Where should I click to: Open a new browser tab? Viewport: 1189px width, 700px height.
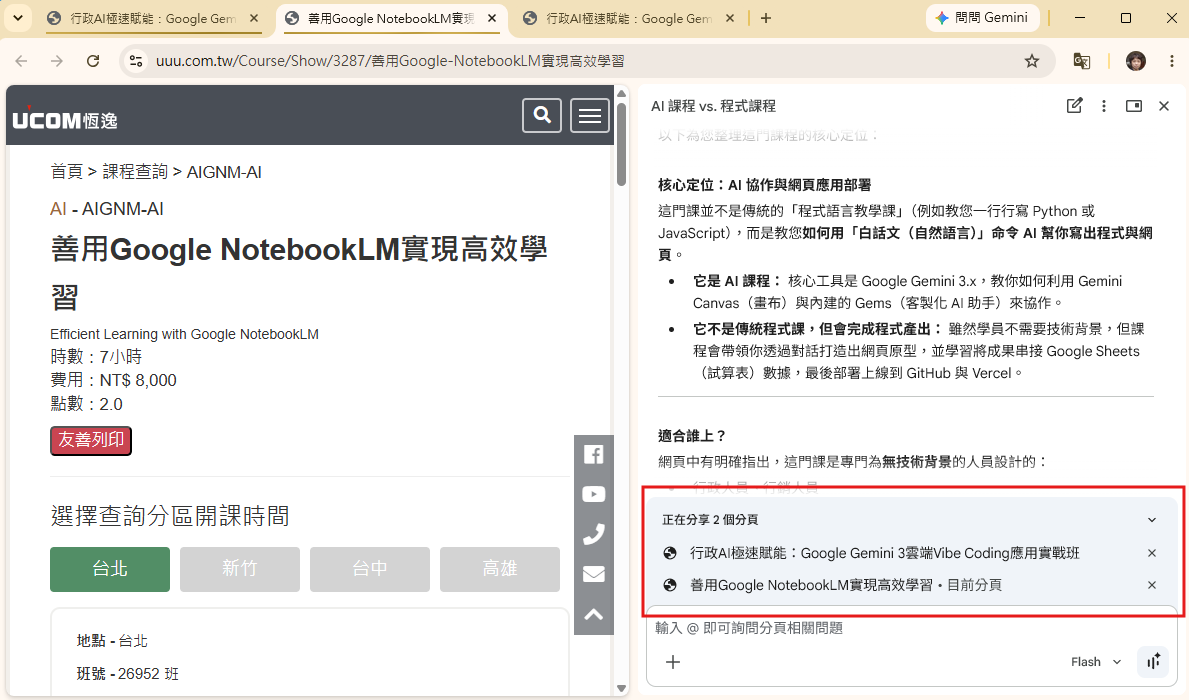[766, 18]
